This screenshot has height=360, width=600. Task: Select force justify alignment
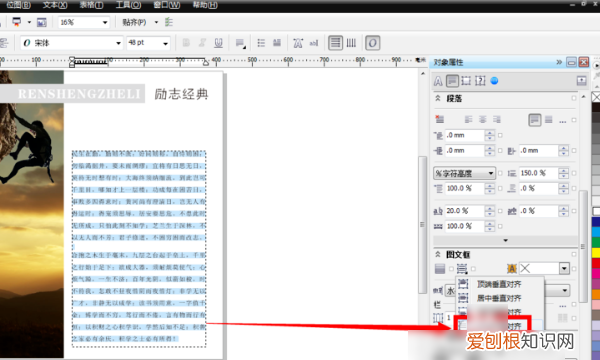[549, 120]
